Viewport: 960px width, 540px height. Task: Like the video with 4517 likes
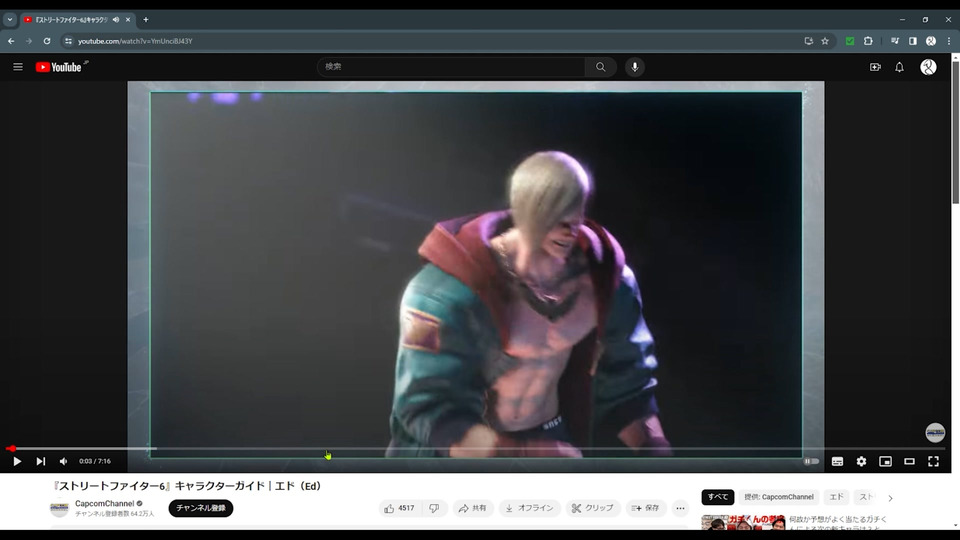click(400, 508)
